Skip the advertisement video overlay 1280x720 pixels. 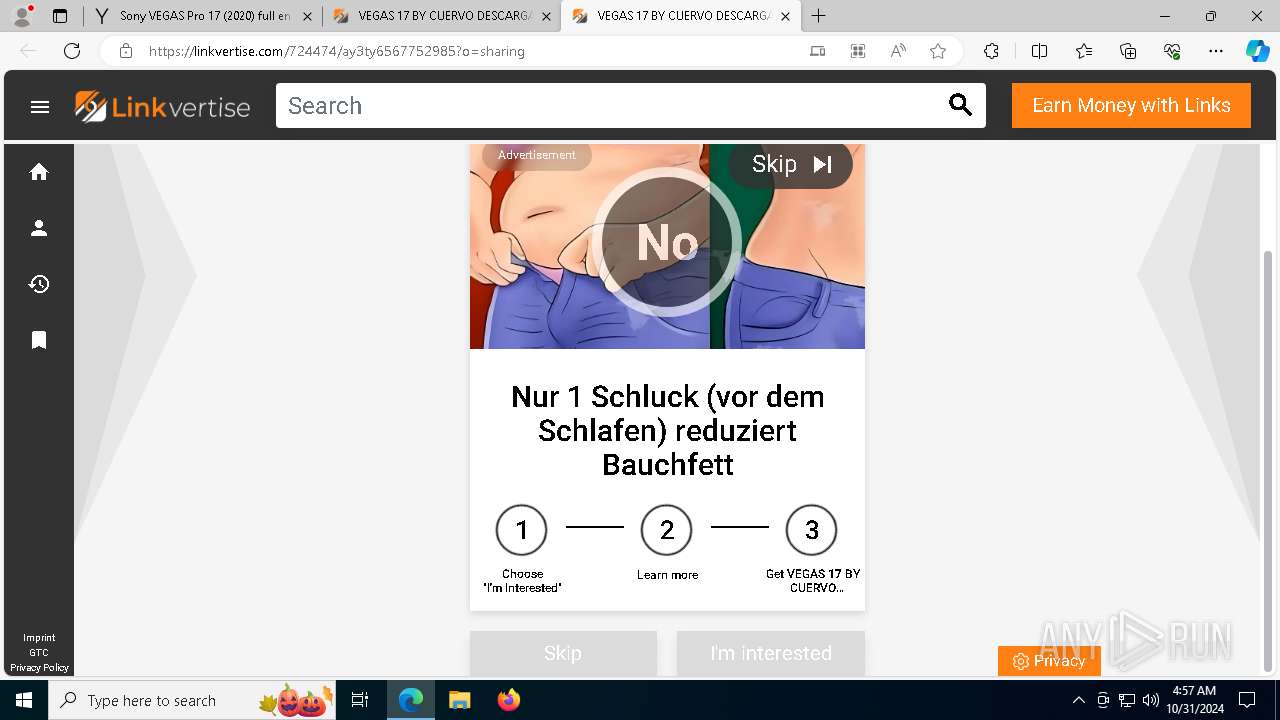(791, 164)
